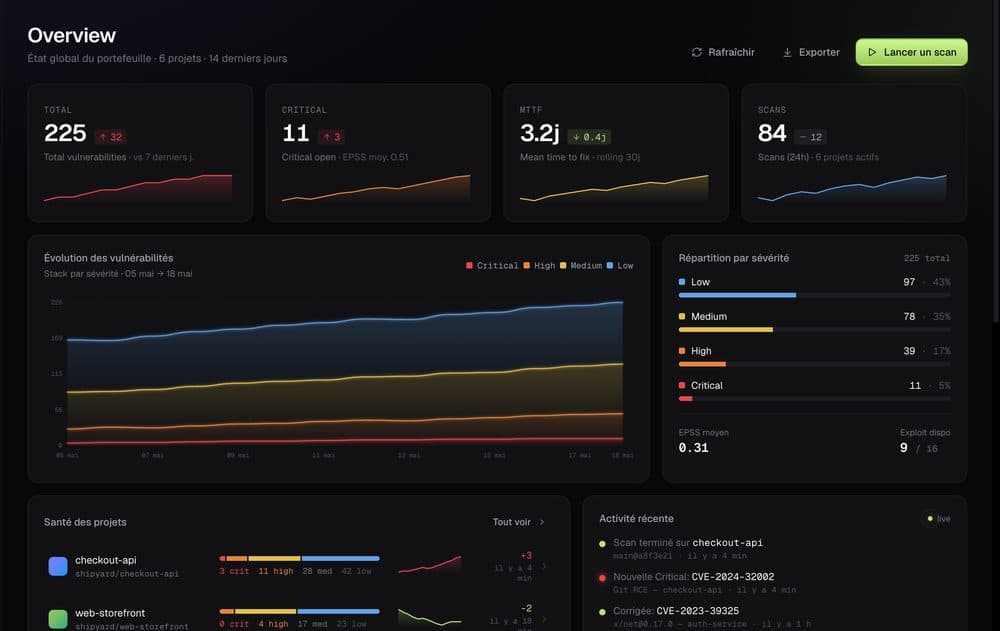Click the red up 3 trend badge
The height and width of the screenshot is (631, 1000).
[332, 137]
